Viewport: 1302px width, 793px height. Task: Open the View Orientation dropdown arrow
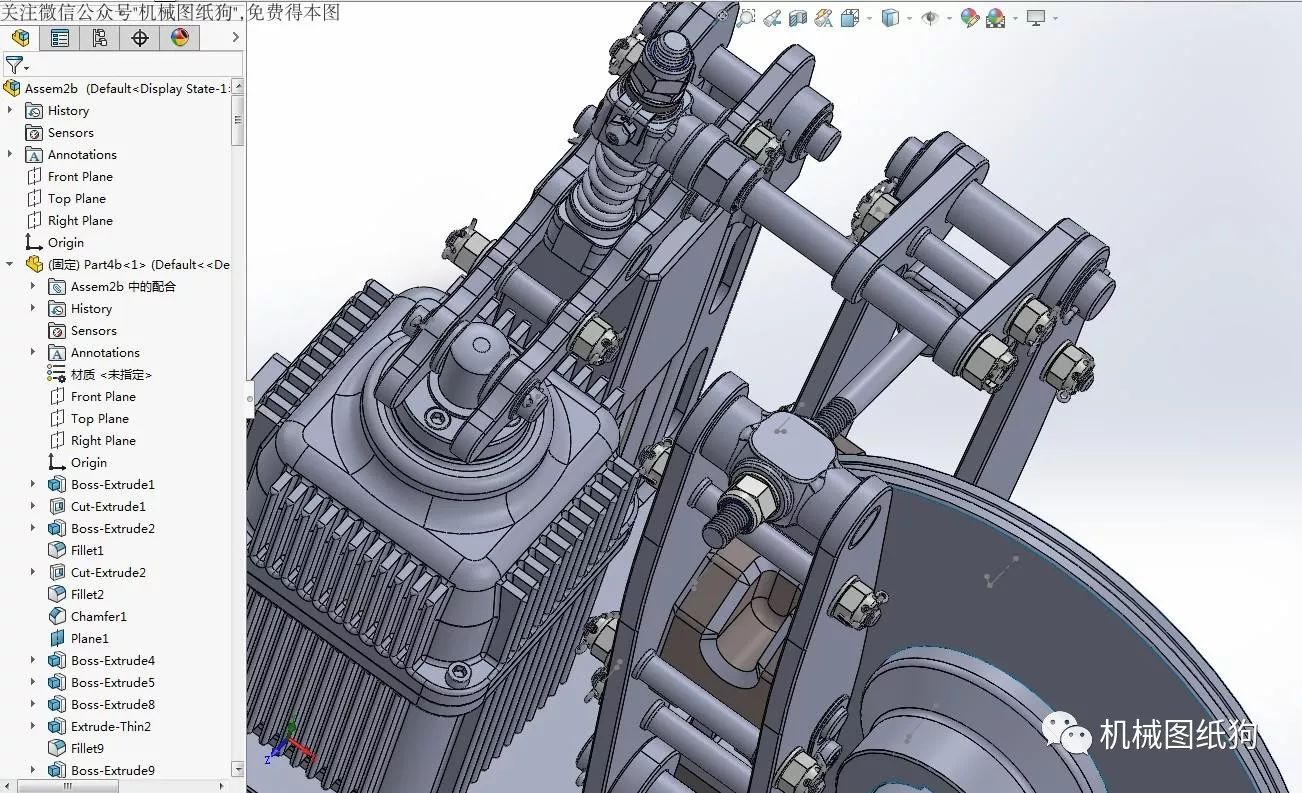pyautogui.click(x=869, y=18)
